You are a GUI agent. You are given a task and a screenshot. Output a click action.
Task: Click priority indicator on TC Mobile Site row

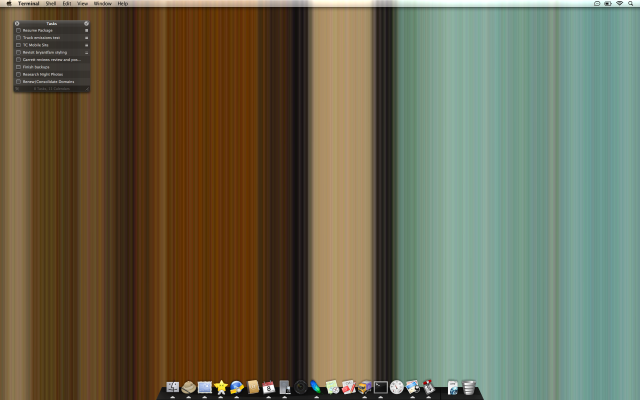point(86,45)
